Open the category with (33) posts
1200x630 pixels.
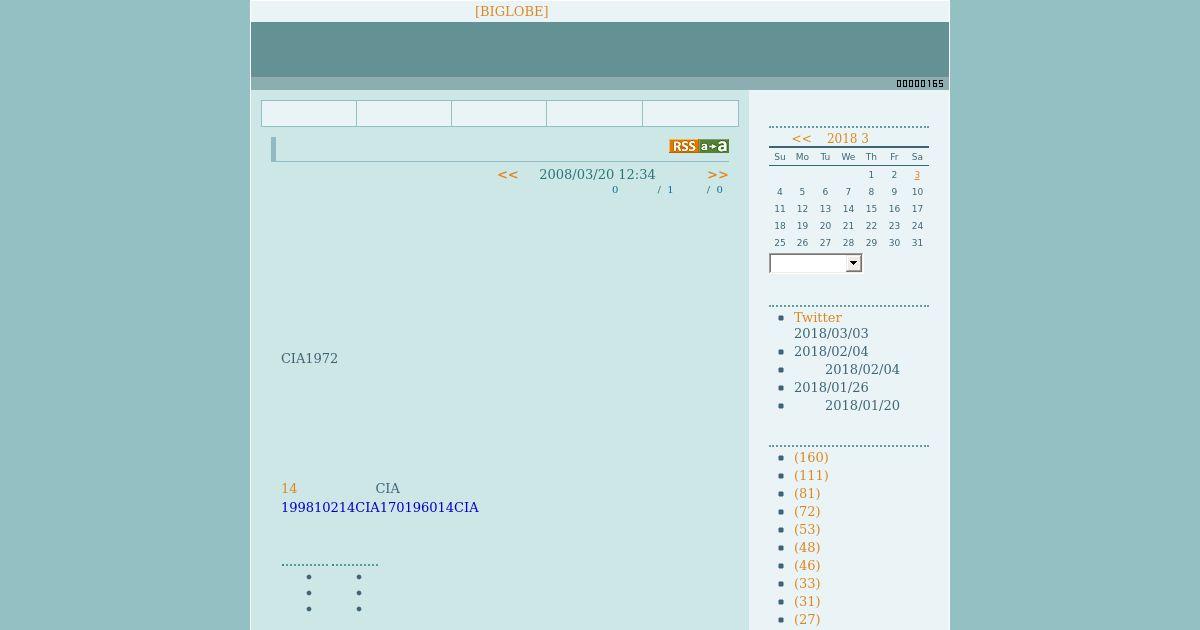(x=807, y=584)
